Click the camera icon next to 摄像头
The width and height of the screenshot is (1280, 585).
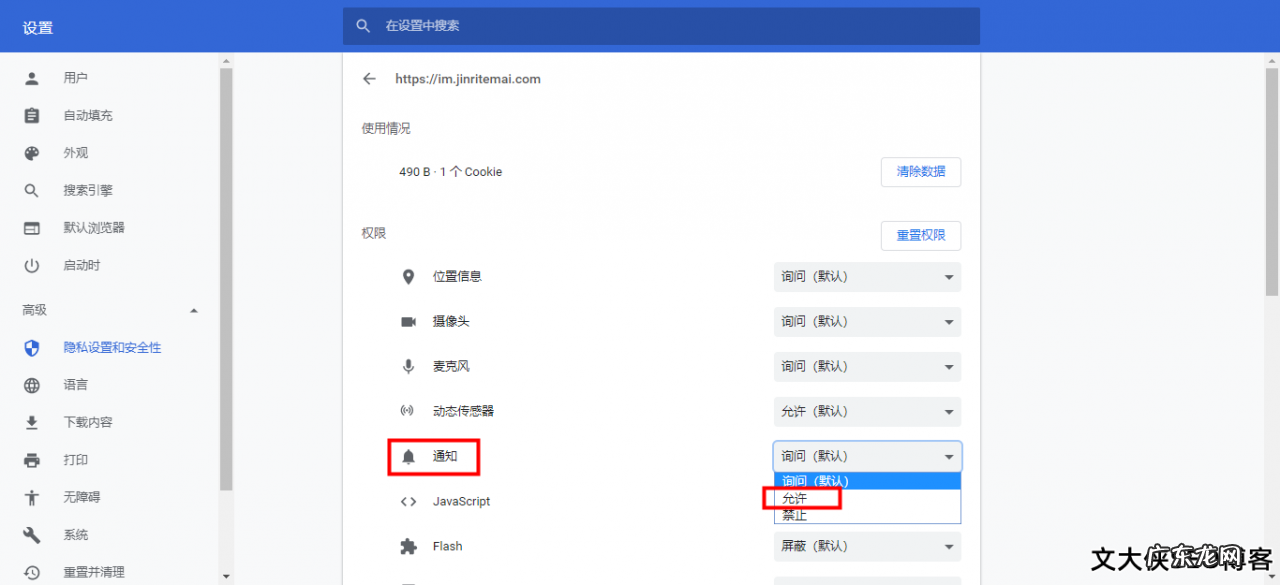(x=409, y=321)
